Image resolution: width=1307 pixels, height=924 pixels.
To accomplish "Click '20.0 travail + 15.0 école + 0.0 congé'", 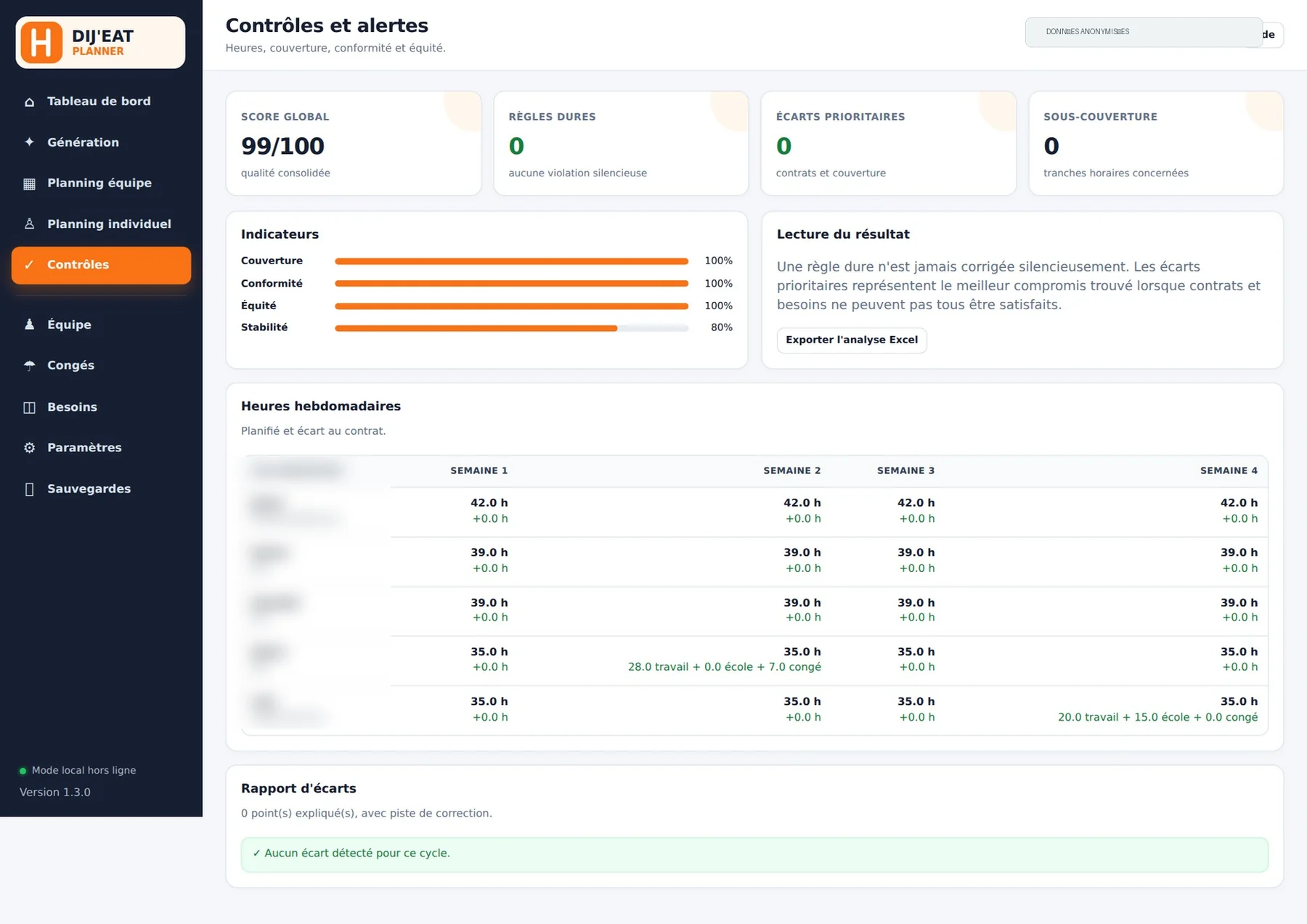I will [x=1157, y=717].
